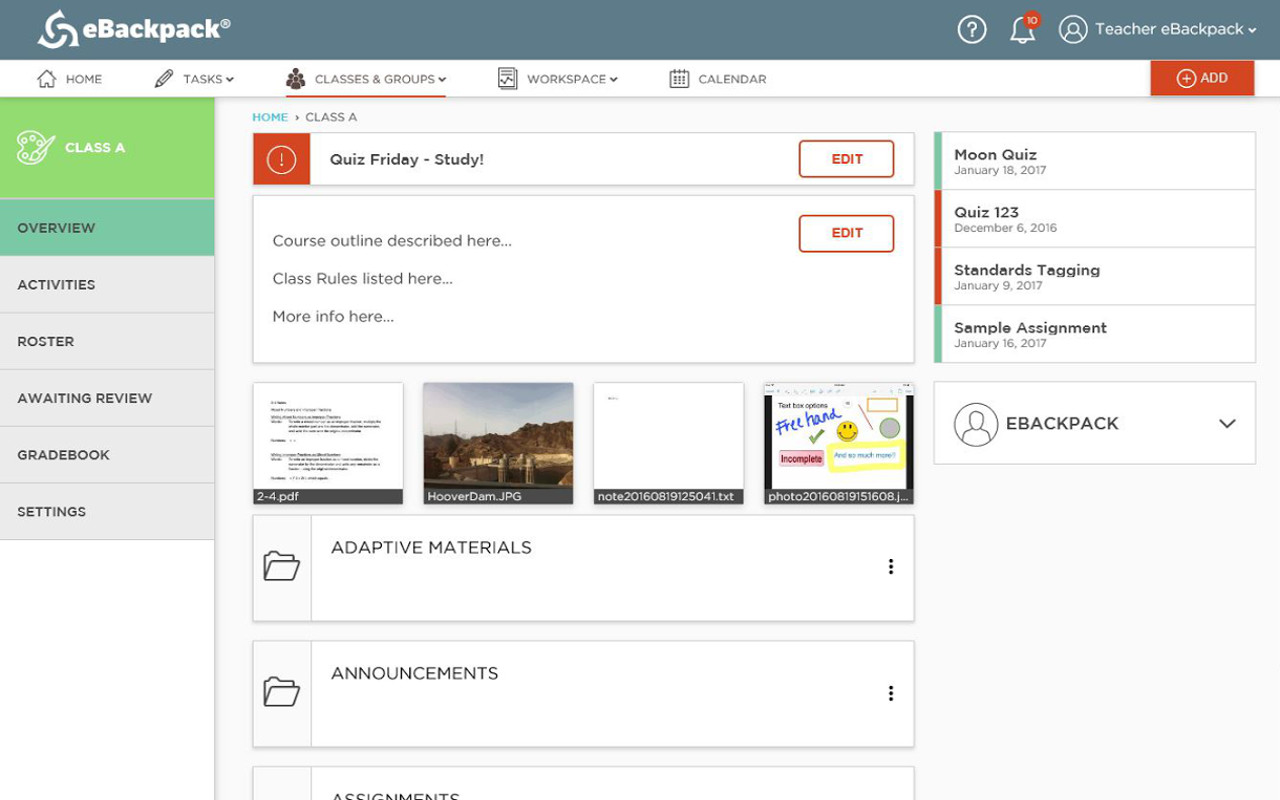Open the Tasks dropdown menu
This screenshot has height=800, width=1280.
[x=194, y=79]
